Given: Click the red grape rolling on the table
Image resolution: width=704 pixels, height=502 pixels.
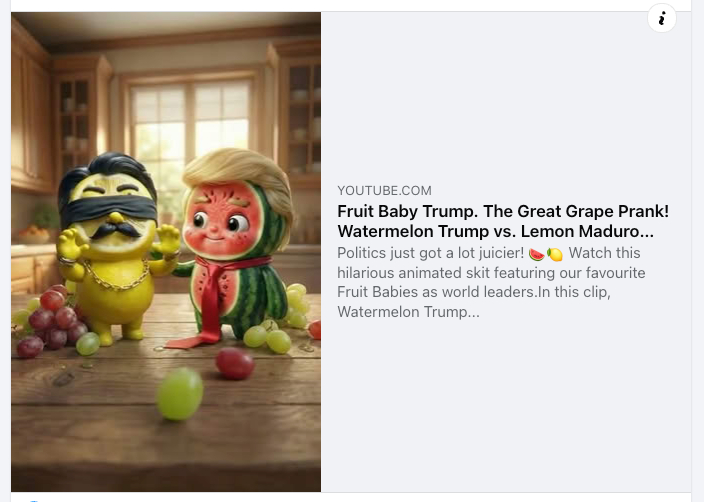Looking at the screenshot, I should [x=235, y=363].
